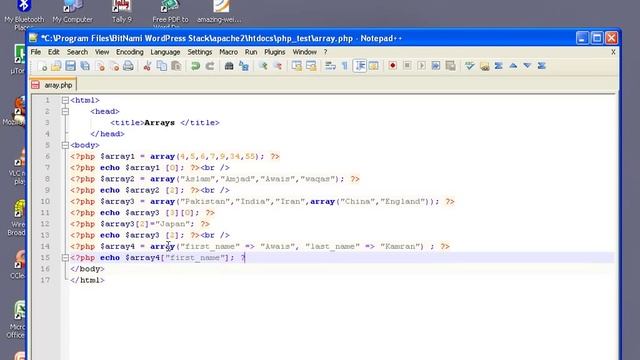Zoom out of the editor text

[x=278, y=66]
